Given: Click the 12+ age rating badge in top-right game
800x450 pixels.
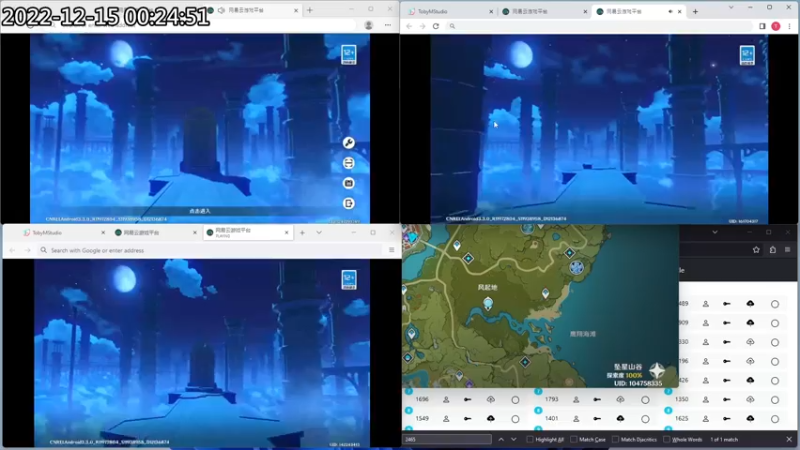Looking at the screenshot, I should tap(747, 55).
